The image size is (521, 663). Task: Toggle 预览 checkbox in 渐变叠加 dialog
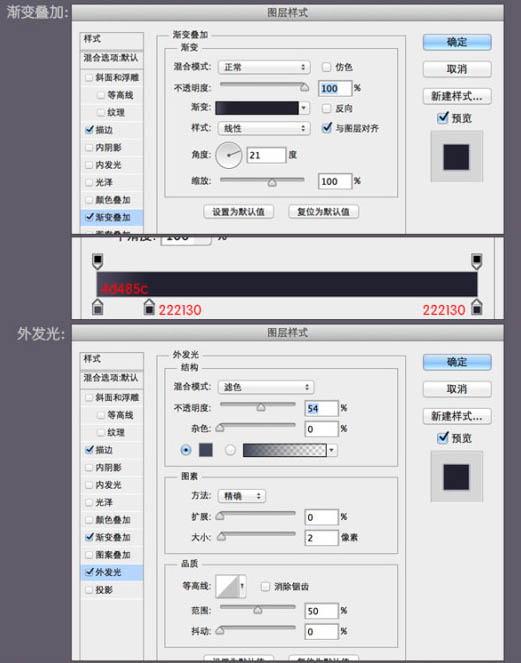pos(443,118)
